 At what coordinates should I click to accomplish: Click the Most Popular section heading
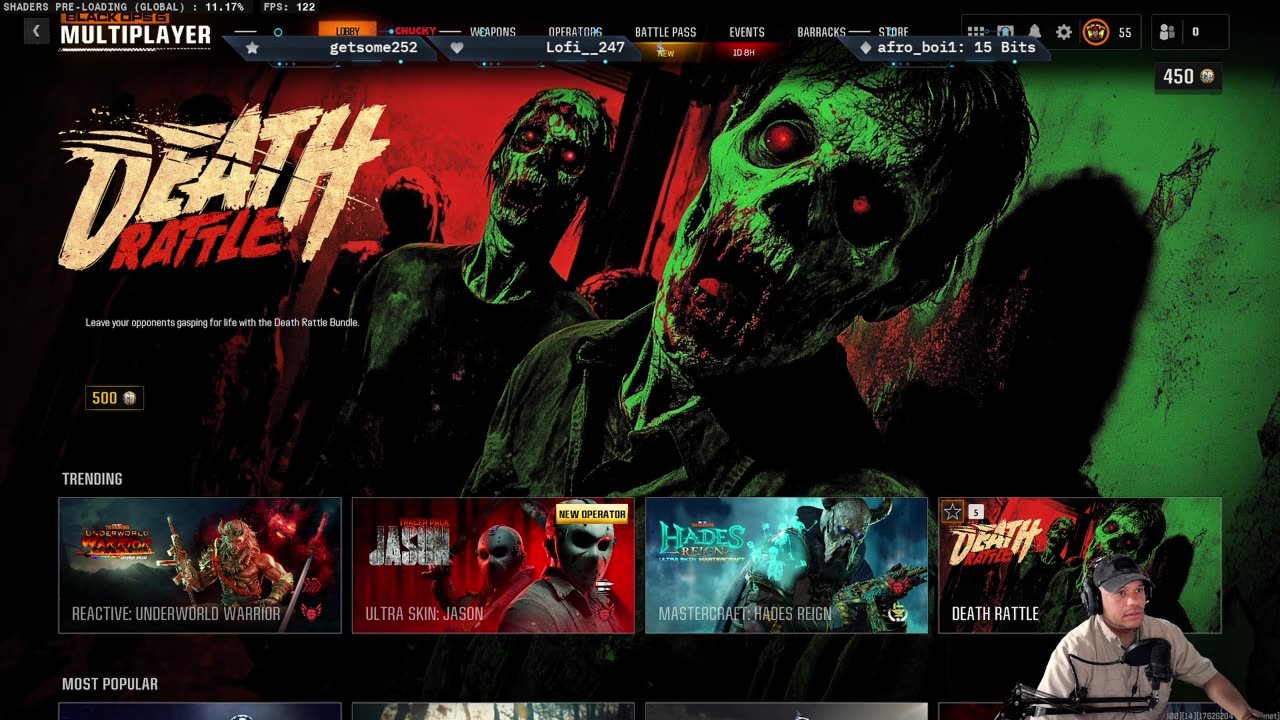110,684
